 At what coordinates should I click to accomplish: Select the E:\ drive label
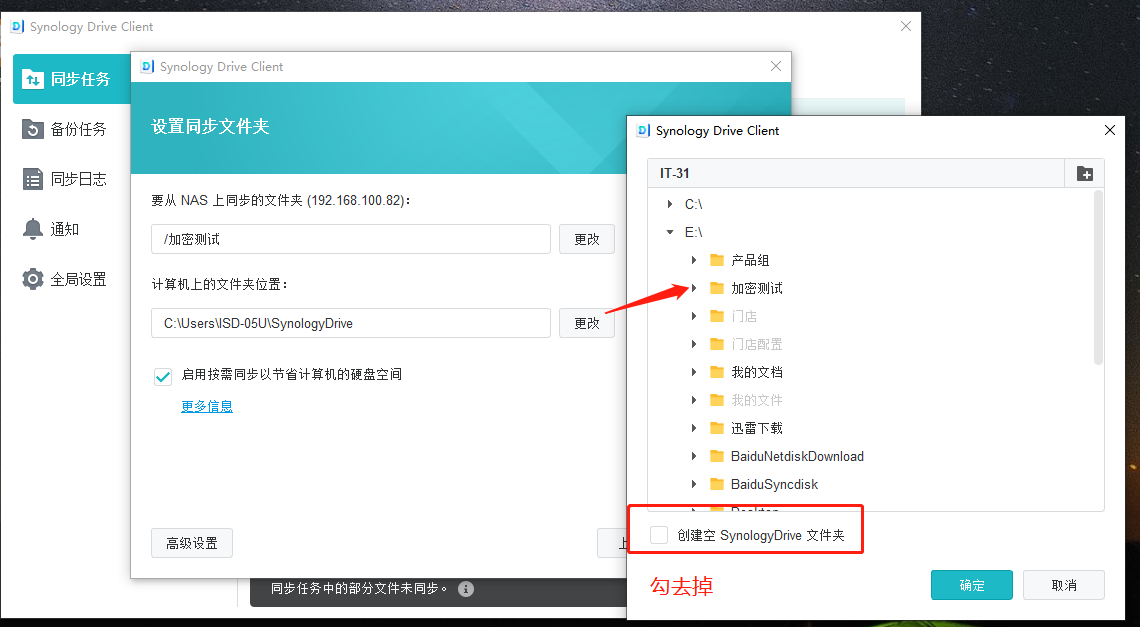click(694, 232)
